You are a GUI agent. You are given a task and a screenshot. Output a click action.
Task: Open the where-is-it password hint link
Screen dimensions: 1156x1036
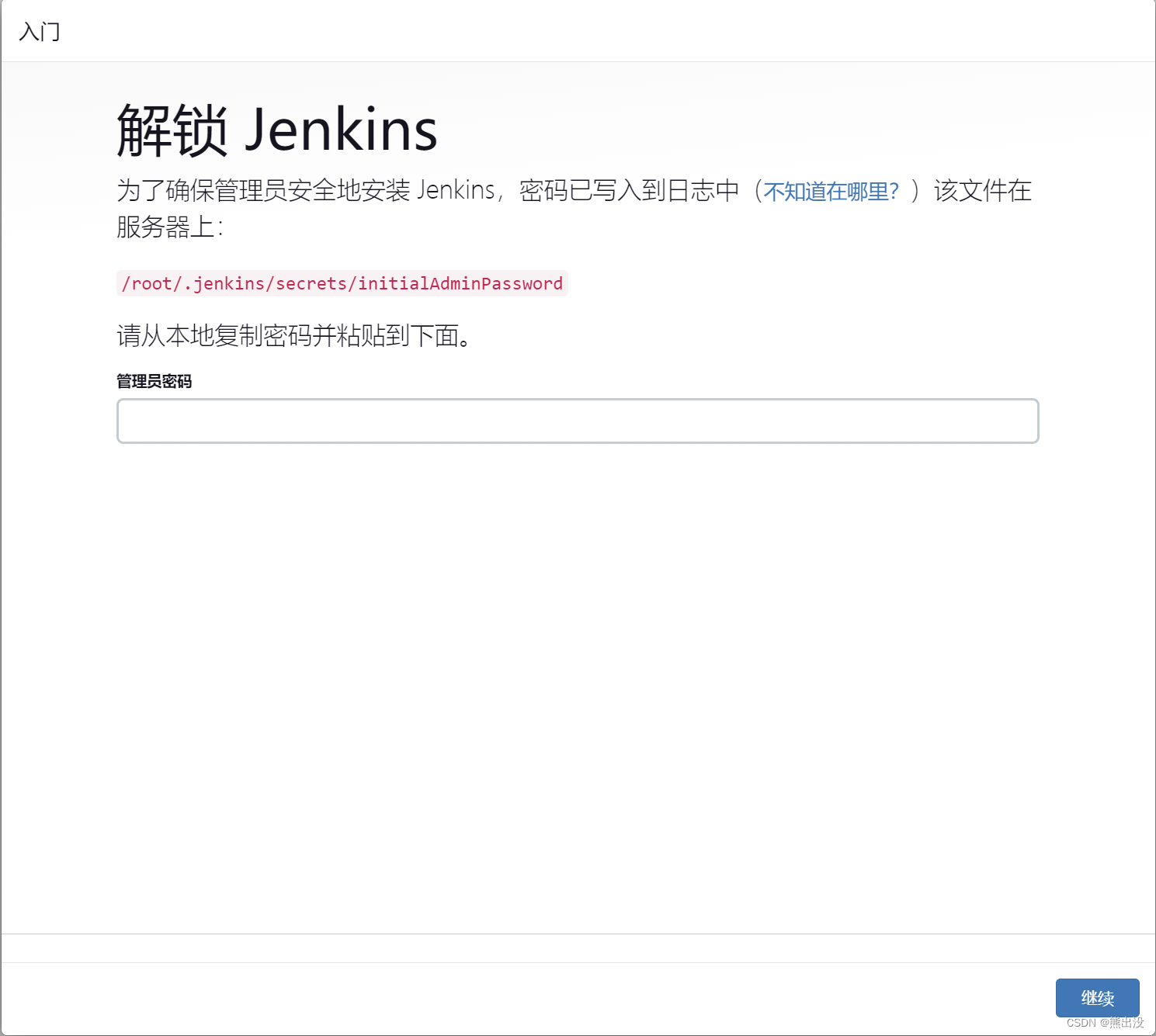(x=829, y=191)
